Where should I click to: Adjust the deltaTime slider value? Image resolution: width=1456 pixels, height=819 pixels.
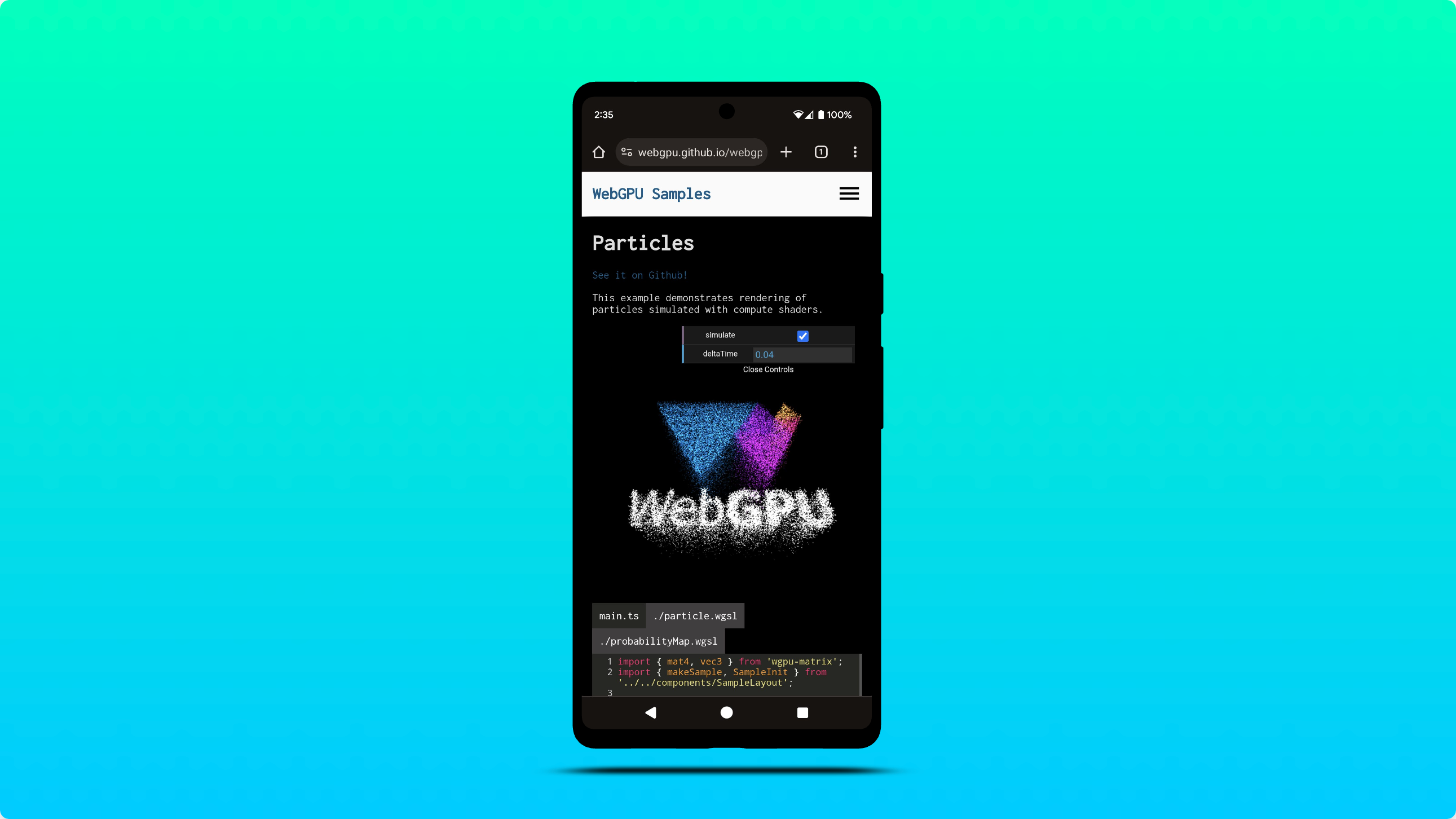click(x=800, y=354)
